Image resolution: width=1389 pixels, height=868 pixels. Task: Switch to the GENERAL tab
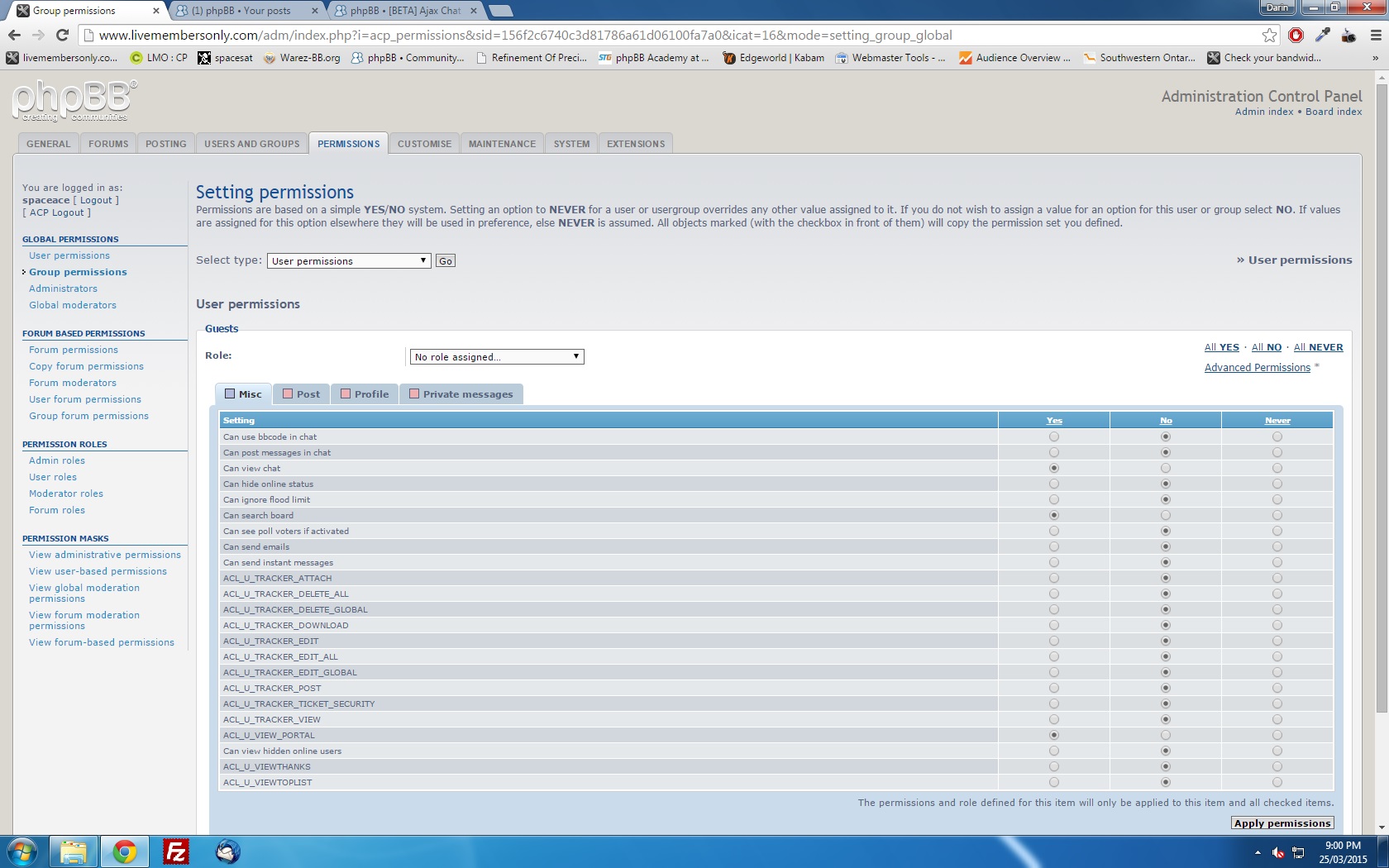(48, 144)
